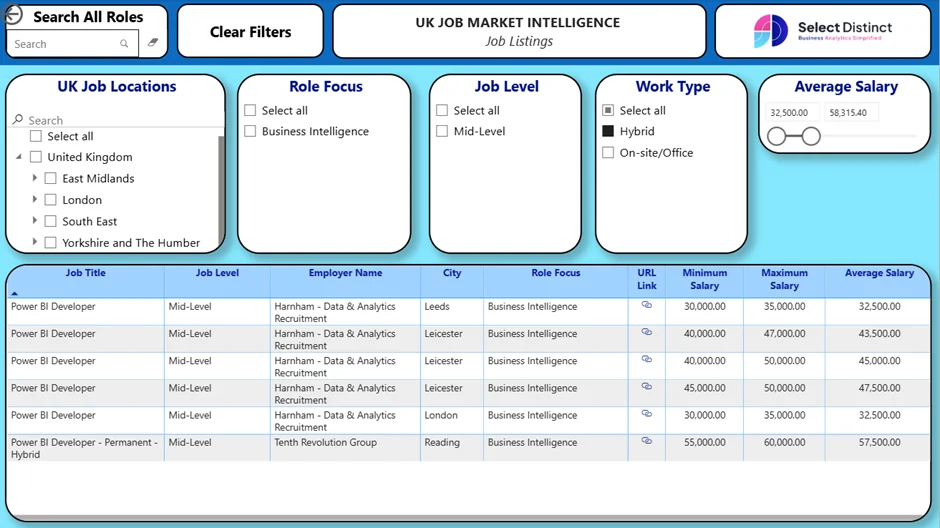Tick the Mid-Level job level checkbox
This screenshot has width=940, height=528.
[x=442, y=131]
